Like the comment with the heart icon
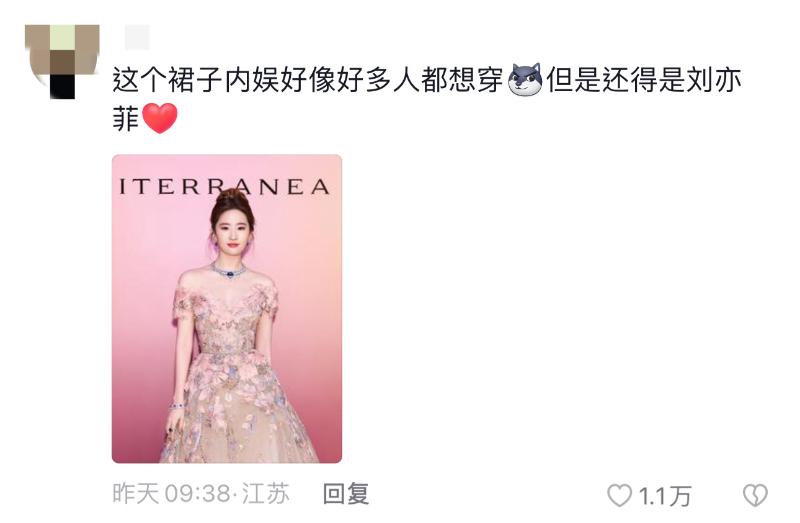 pos(619,495)
